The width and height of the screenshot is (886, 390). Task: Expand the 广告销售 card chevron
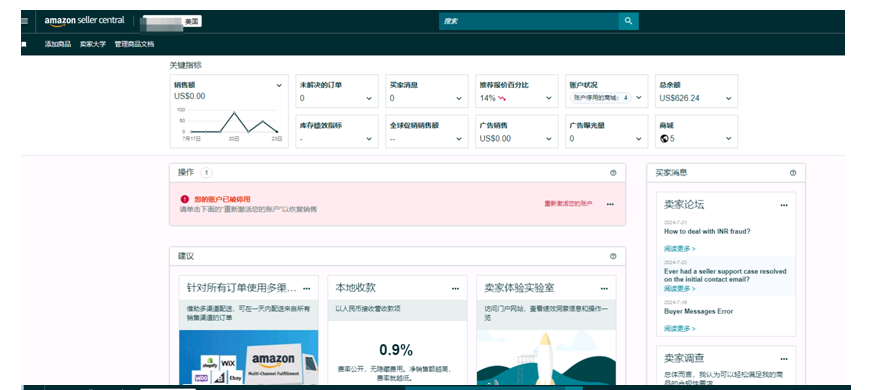(549, 138)
